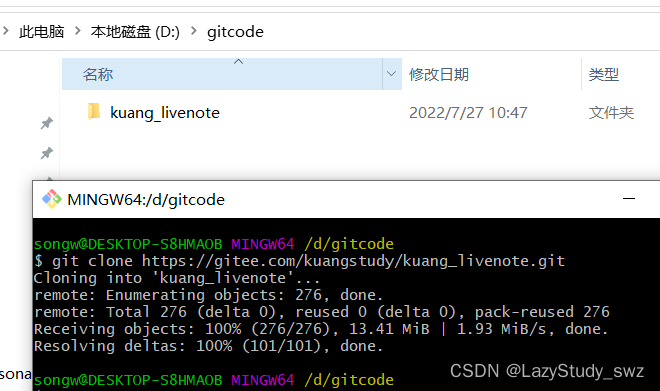The height and width of the screenshot is (391, 660).
Task: Click the upper pin icon in sidebar
Action: [47, 123]
